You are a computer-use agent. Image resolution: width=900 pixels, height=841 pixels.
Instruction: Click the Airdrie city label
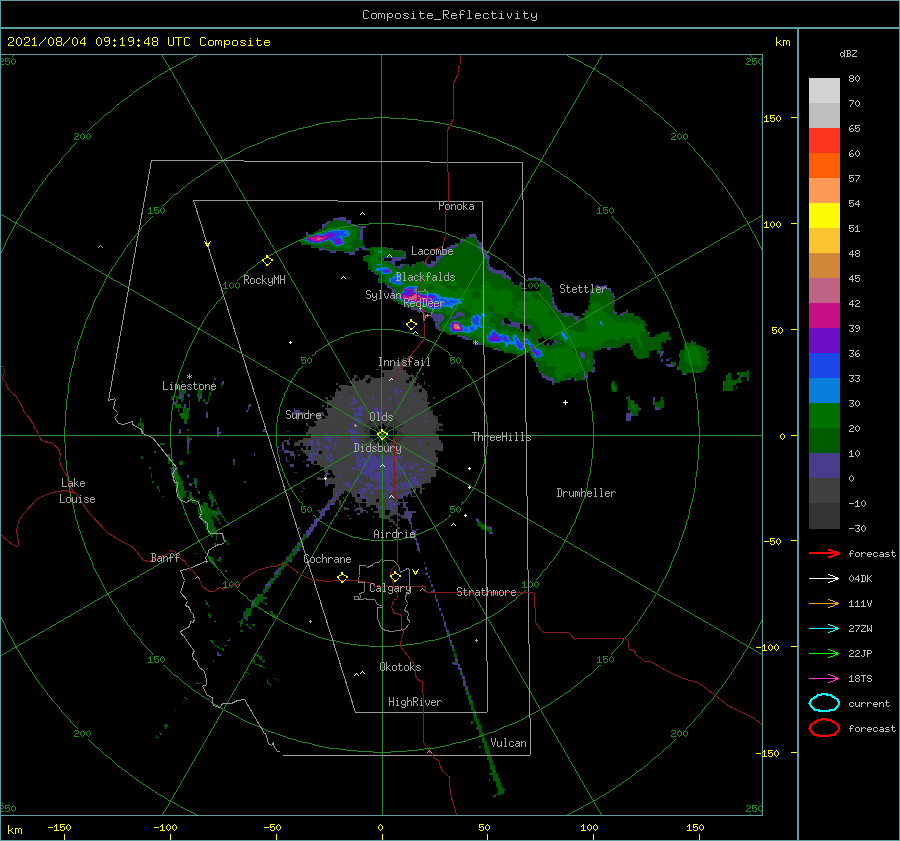tap(394, 534)
